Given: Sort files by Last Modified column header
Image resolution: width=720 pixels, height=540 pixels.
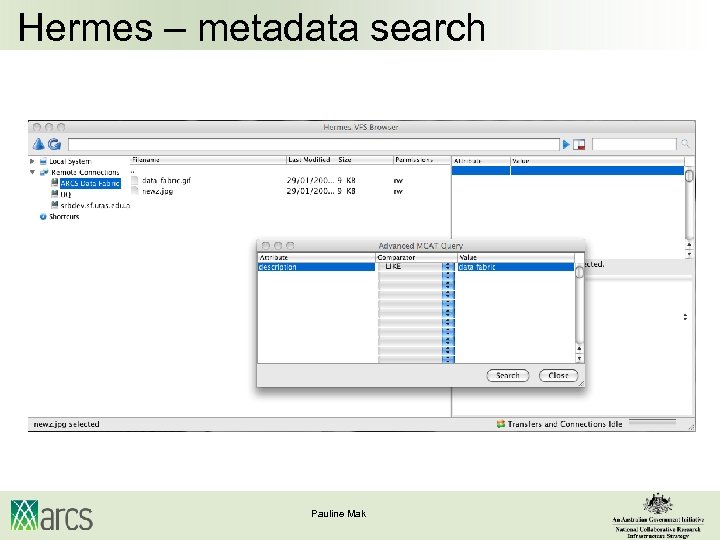Looking at the screenshot, I should pyautogui.click(x=311, y=160).
